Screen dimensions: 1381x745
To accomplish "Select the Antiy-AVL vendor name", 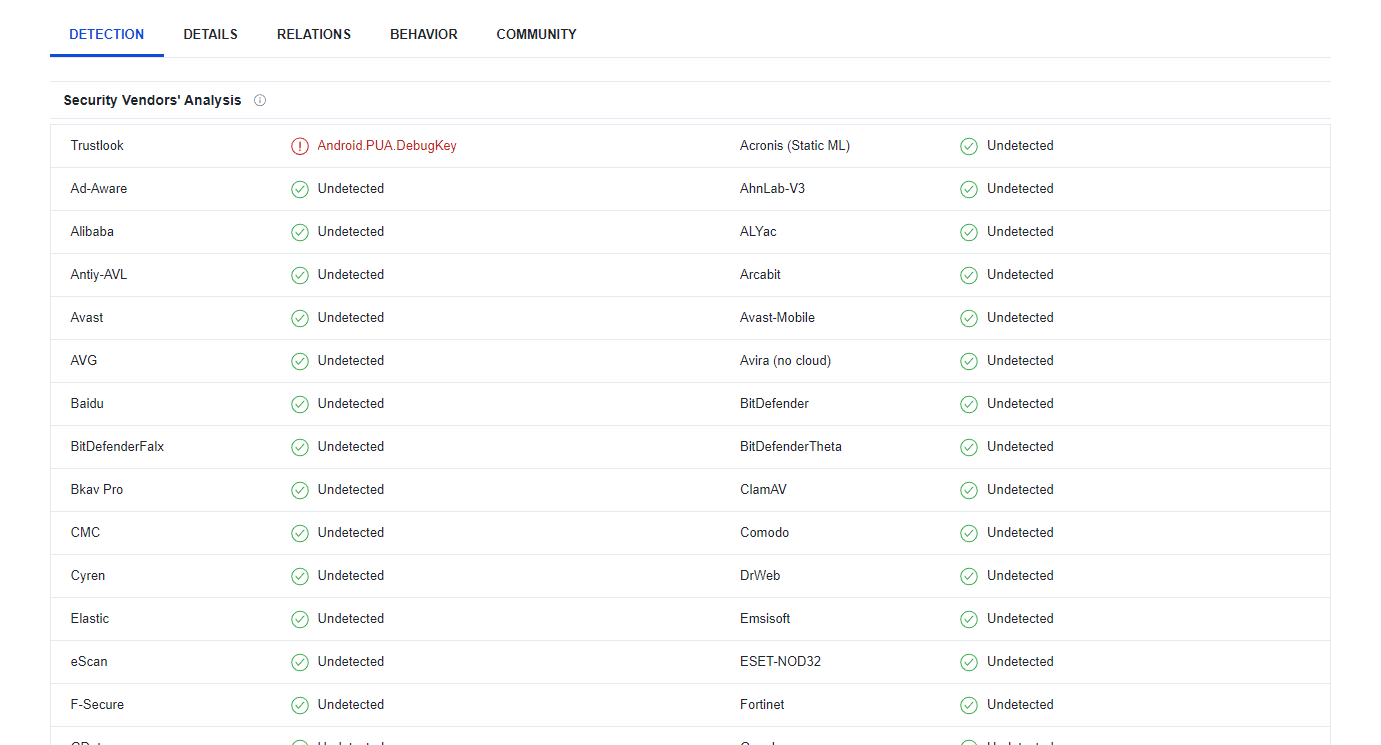I will click(99, 275).
